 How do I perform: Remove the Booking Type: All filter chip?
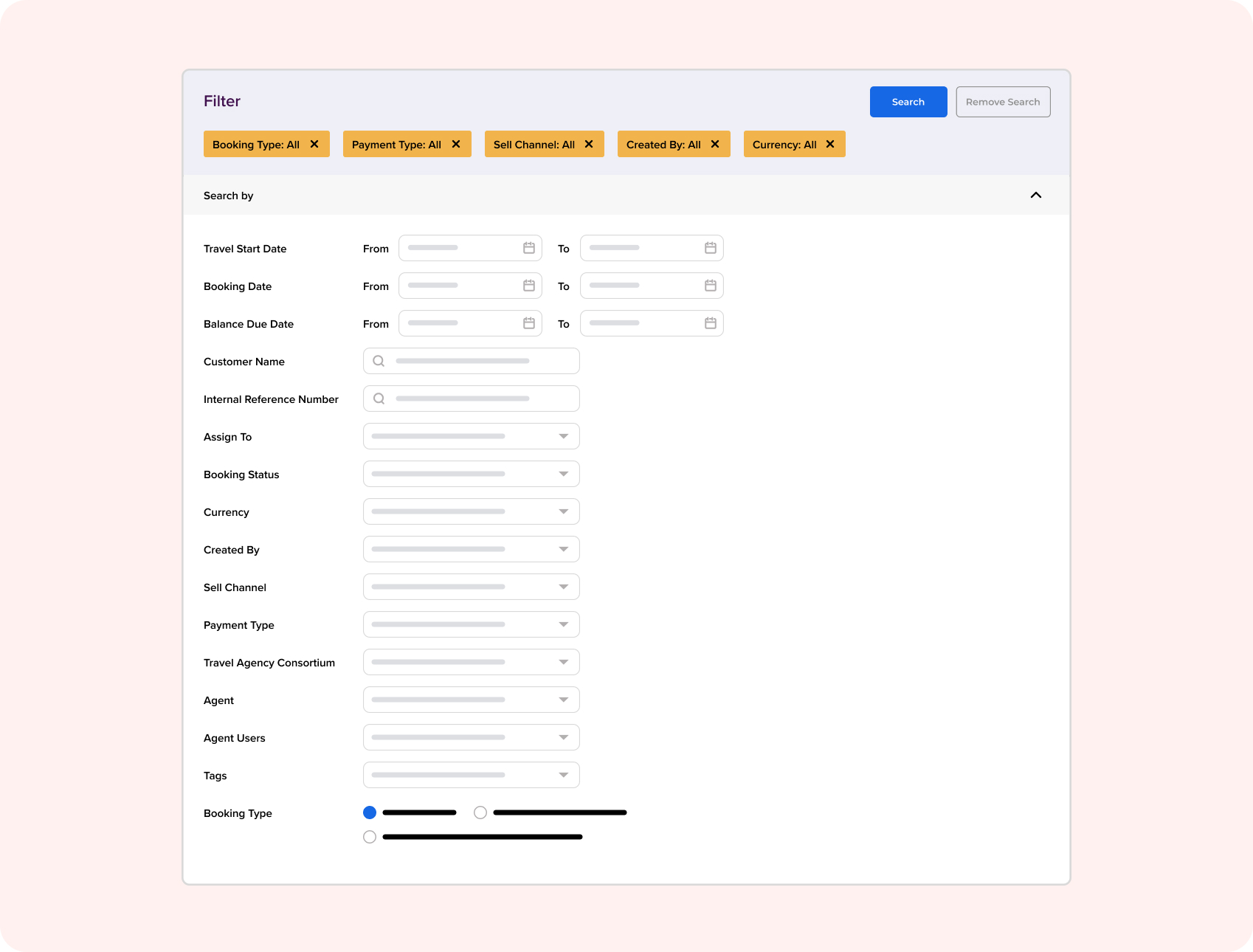point(314,144)
